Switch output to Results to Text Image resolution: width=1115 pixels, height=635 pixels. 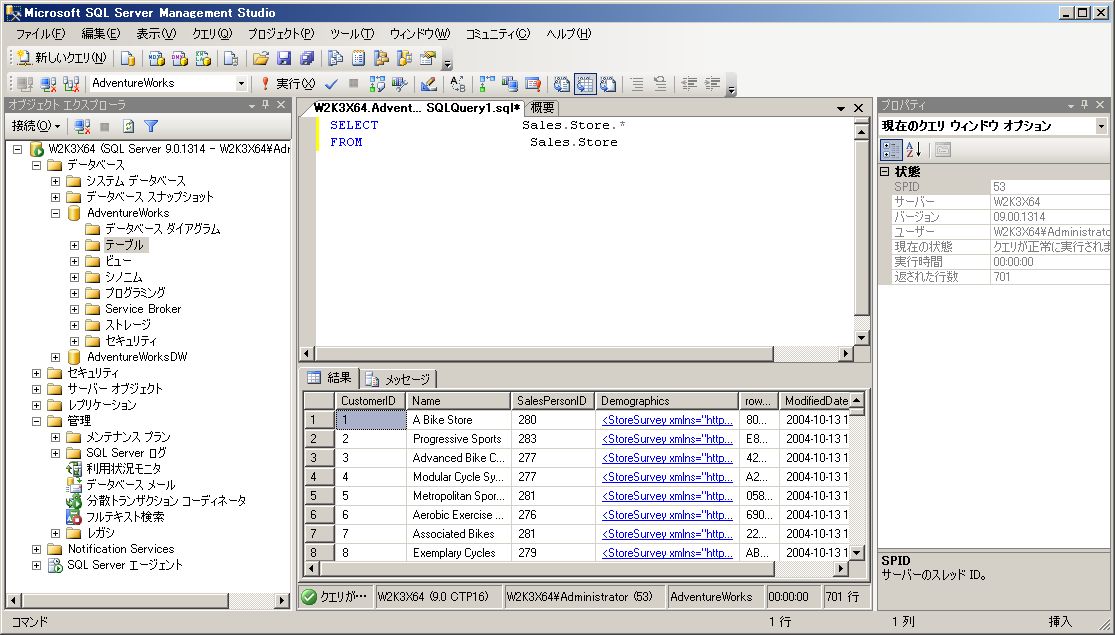point(562,84)
